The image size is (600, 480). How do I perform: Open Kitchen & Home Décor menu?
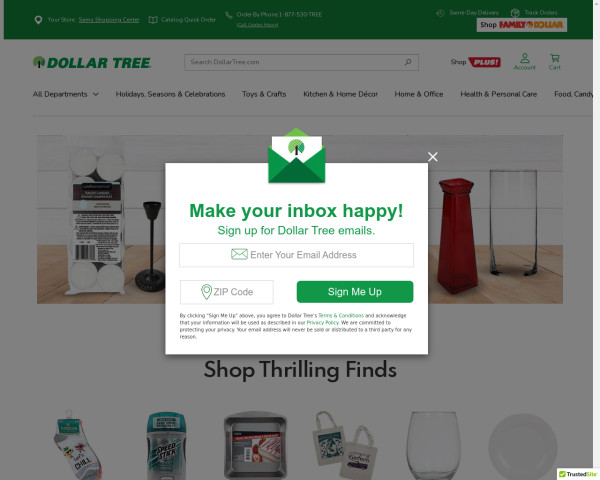(x=341, y=94)
